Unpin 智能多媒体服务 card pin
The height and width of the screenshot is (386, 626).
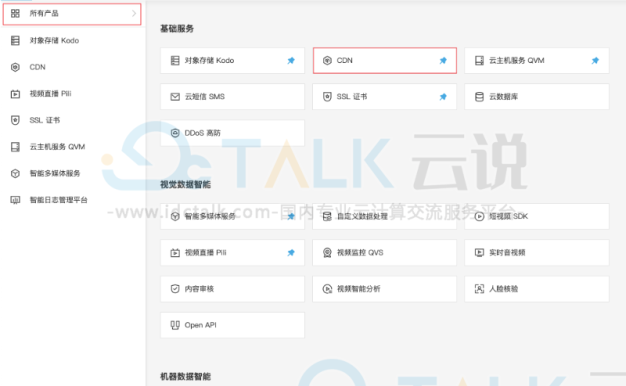pyautogui.click(x=291, y=216)
